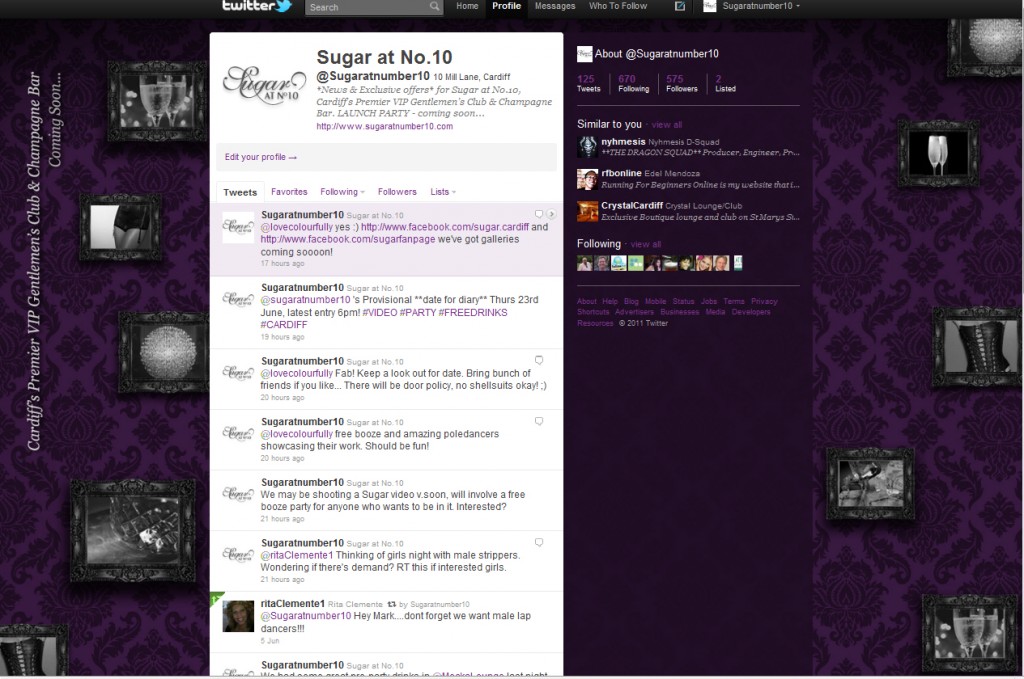Click the Terms footer link
This screenshot has height=679, width=1024.
[x=733, y=302]
